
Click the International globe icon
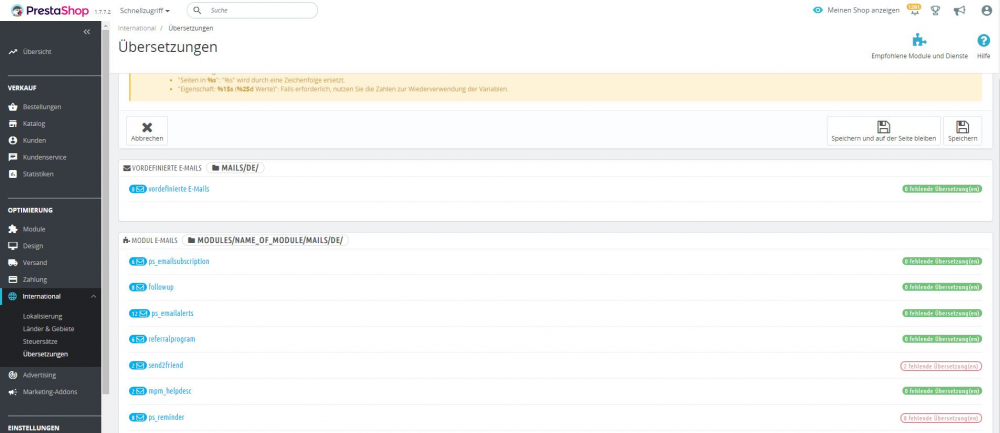(x=13, y=297)
